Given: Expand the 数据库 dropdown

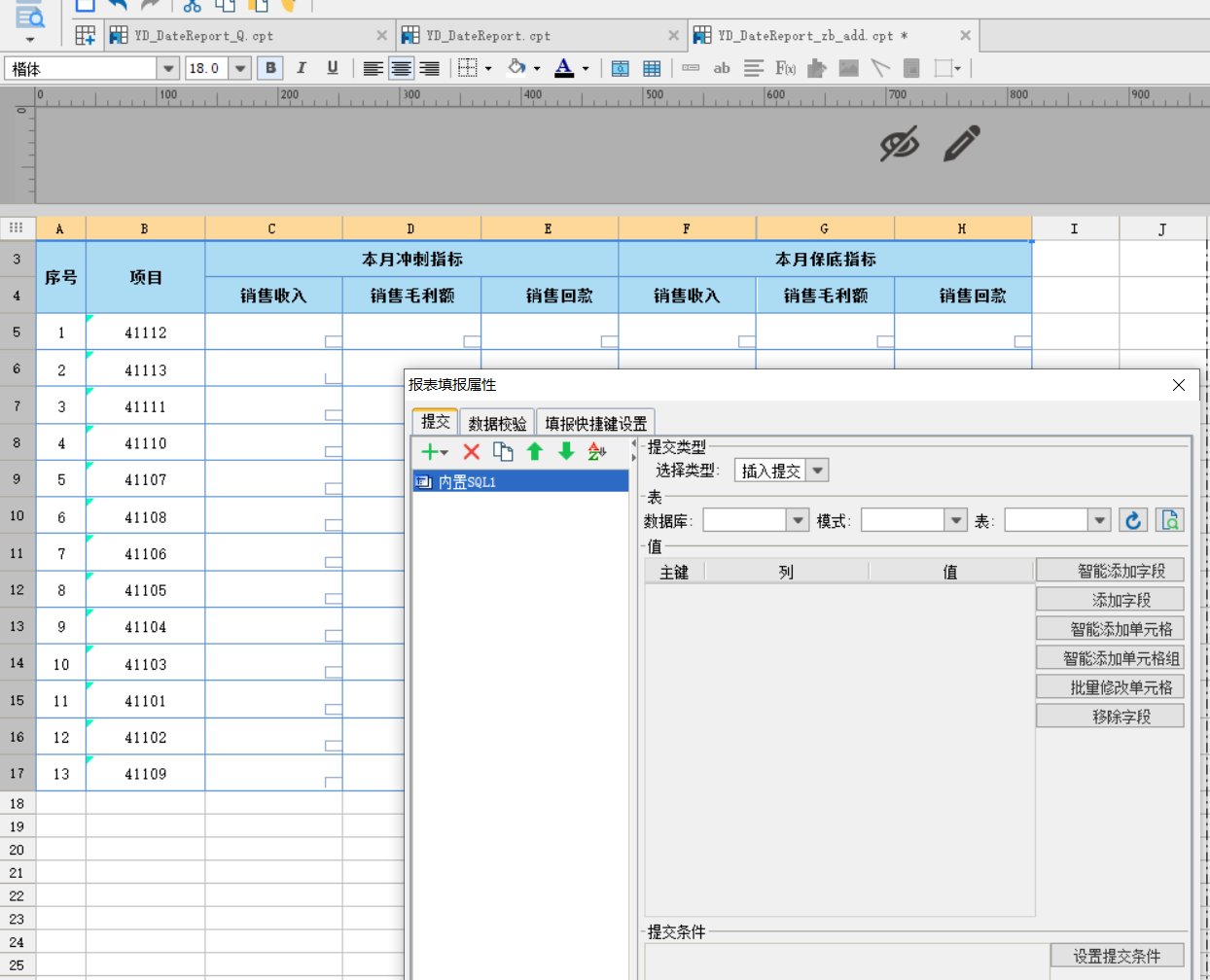Looking at the screenshot, I should tap(798, 521).
